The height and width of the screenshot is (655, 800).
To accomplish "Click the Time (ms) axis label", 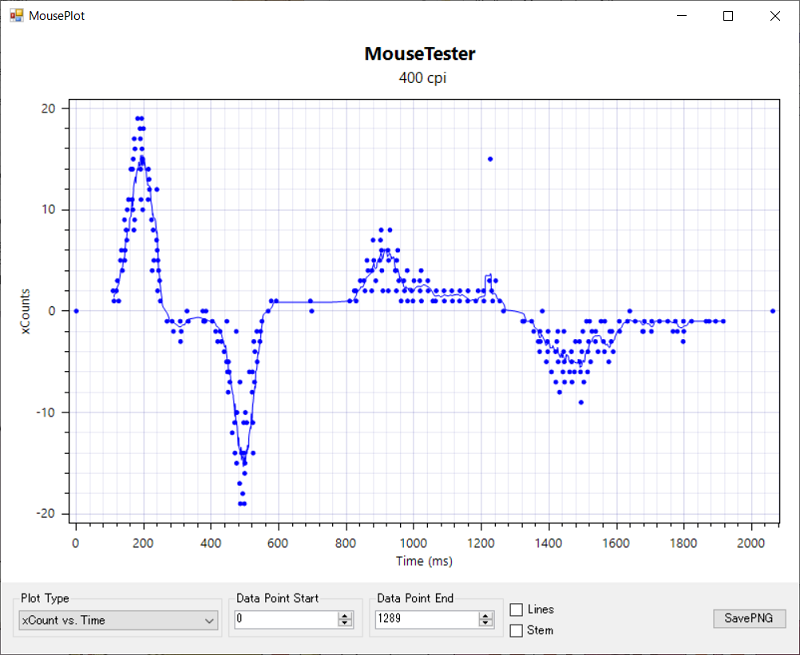I will point(424,561).
